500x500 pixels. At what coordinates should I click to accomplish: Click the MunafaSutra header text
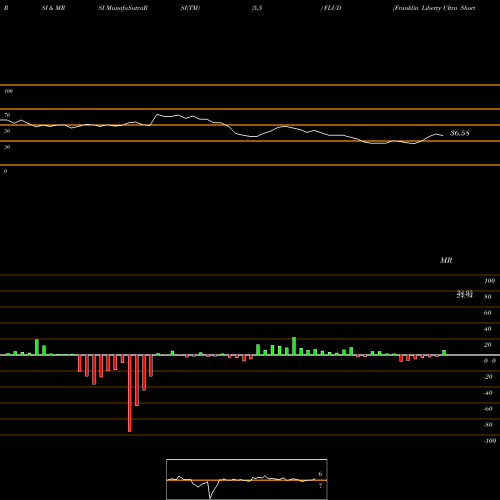click(126, 8)
